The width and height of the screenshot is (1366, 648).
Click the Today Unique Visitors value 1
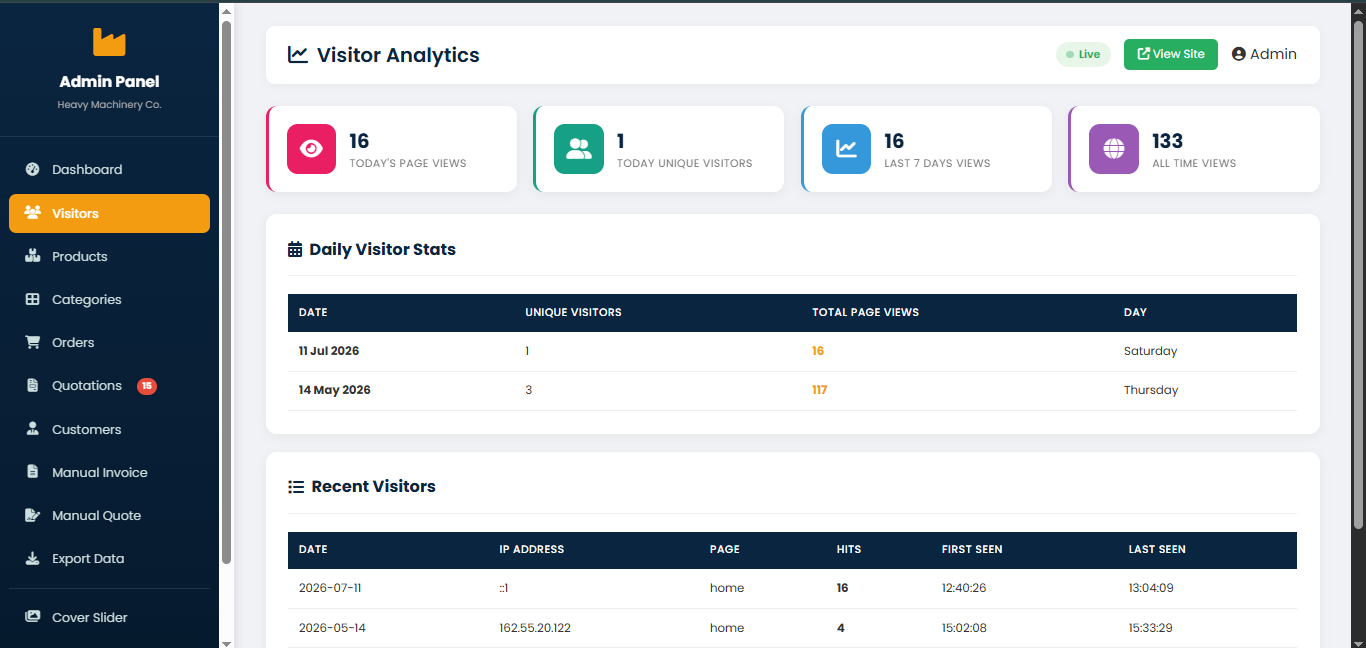point(620,141)
